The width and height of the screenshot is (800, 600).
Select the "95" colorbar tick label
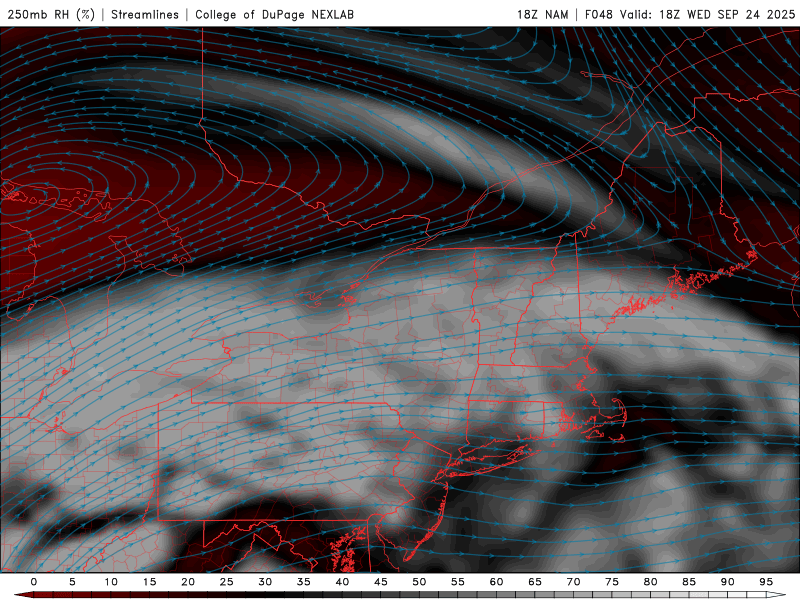[x=766, y=582]
